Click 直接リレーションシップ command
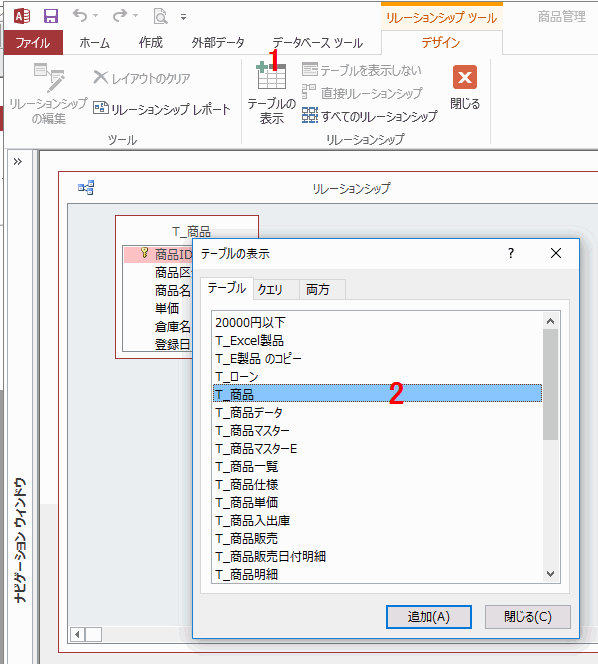The image size is (598, 664). pos(362,93)
